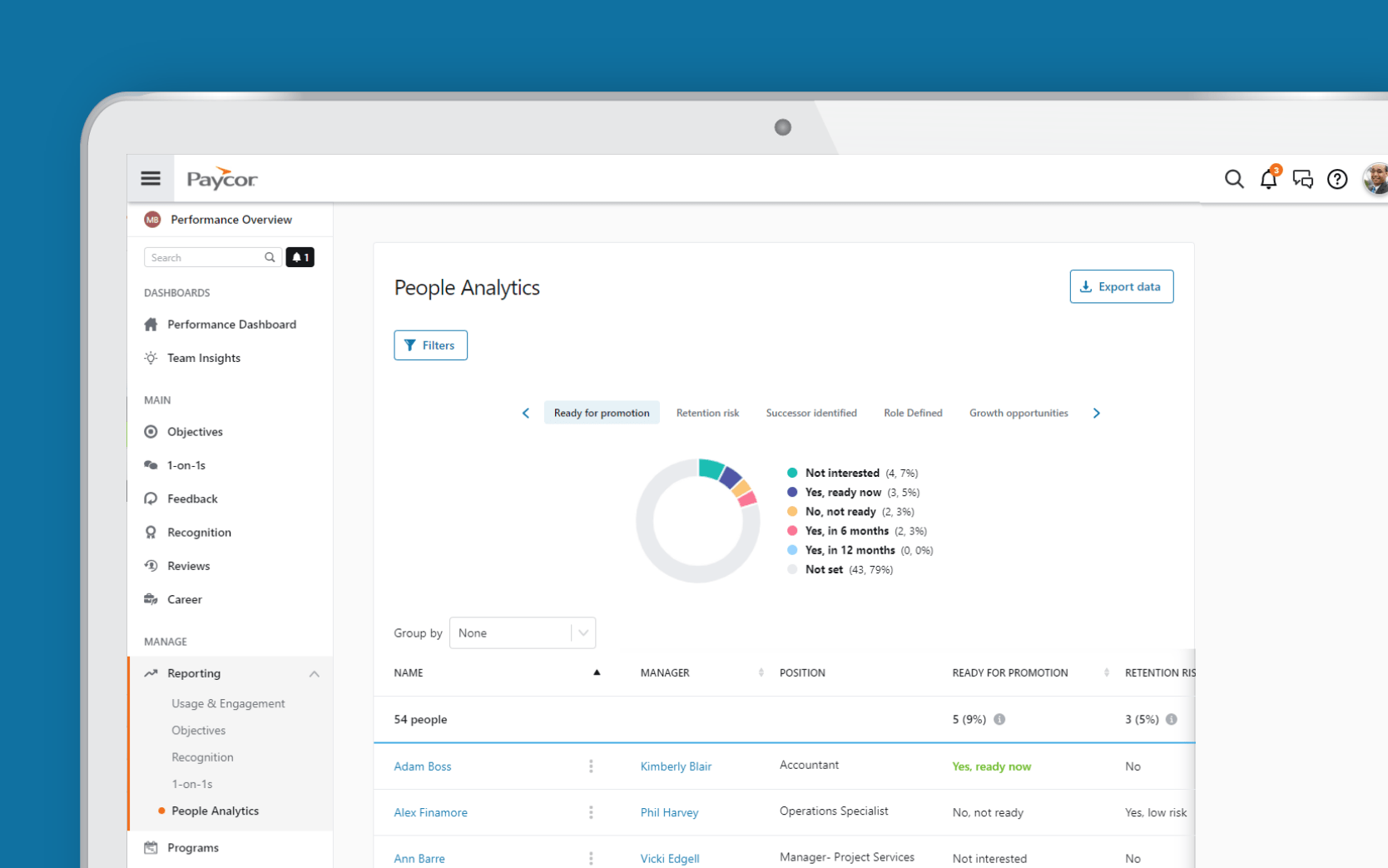
Task: Select People Analytics under Reporting
Action: coord(215,811)
